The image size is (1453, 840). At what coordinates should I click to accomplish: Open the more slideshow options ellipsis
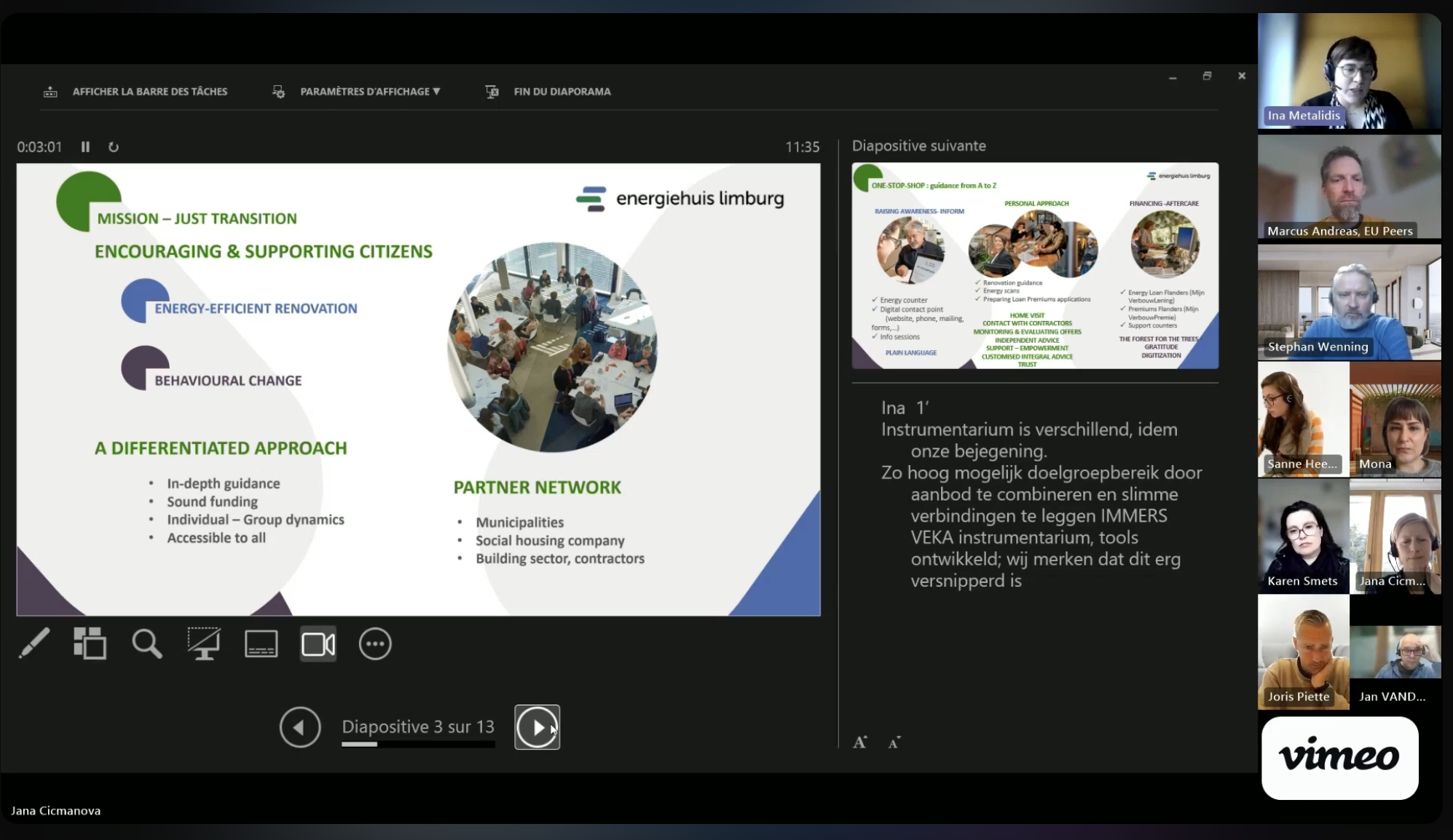click(x=375, y=643)
